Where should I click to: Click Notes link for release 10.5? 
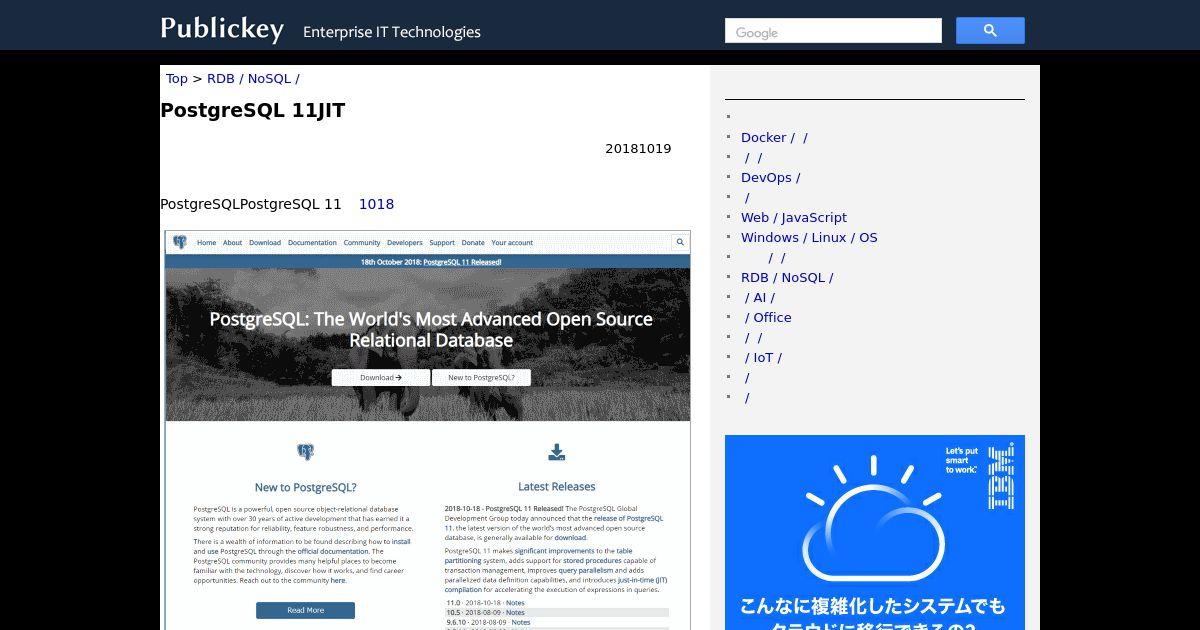tap(515, 612)
